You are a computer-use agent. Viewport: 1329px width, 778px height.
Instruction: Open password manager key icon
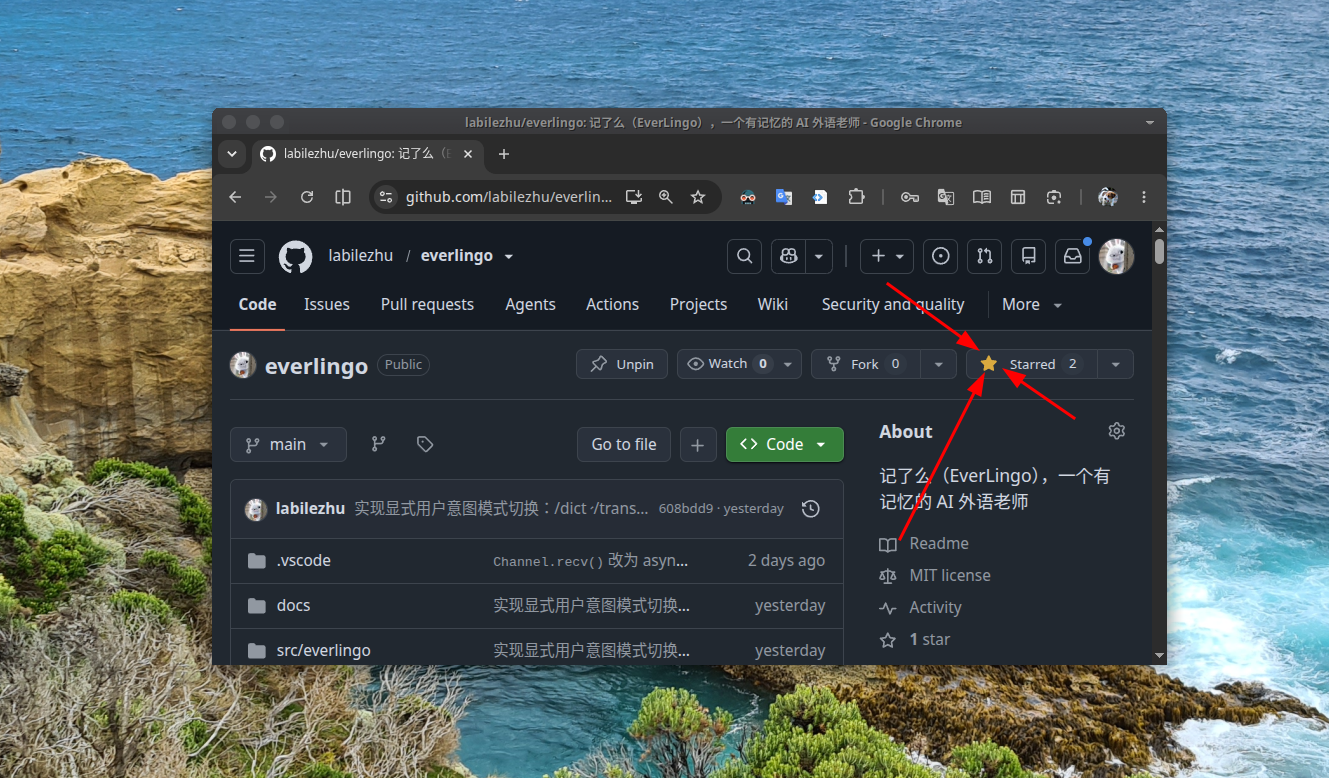click(909, 197)
